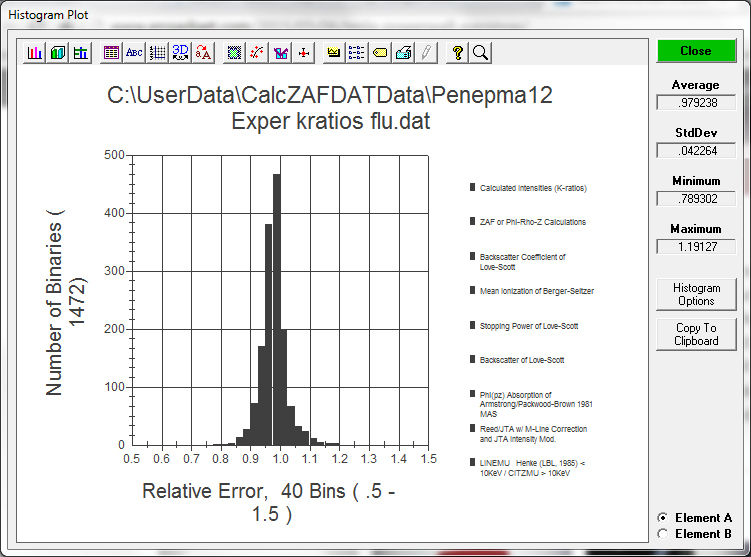
Task: Click the bar chart gallery toolbar icon
Action: (x=35, y=52)
